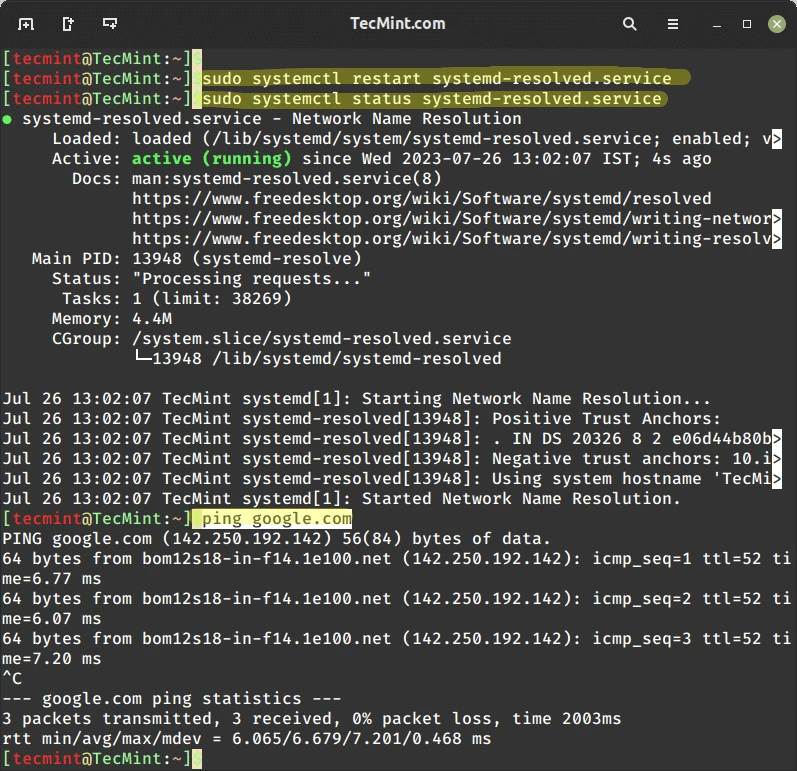Click '3 packets transmitted, 3 received' summary line
The height and width of the screenshot is (771, 797).
312,718
